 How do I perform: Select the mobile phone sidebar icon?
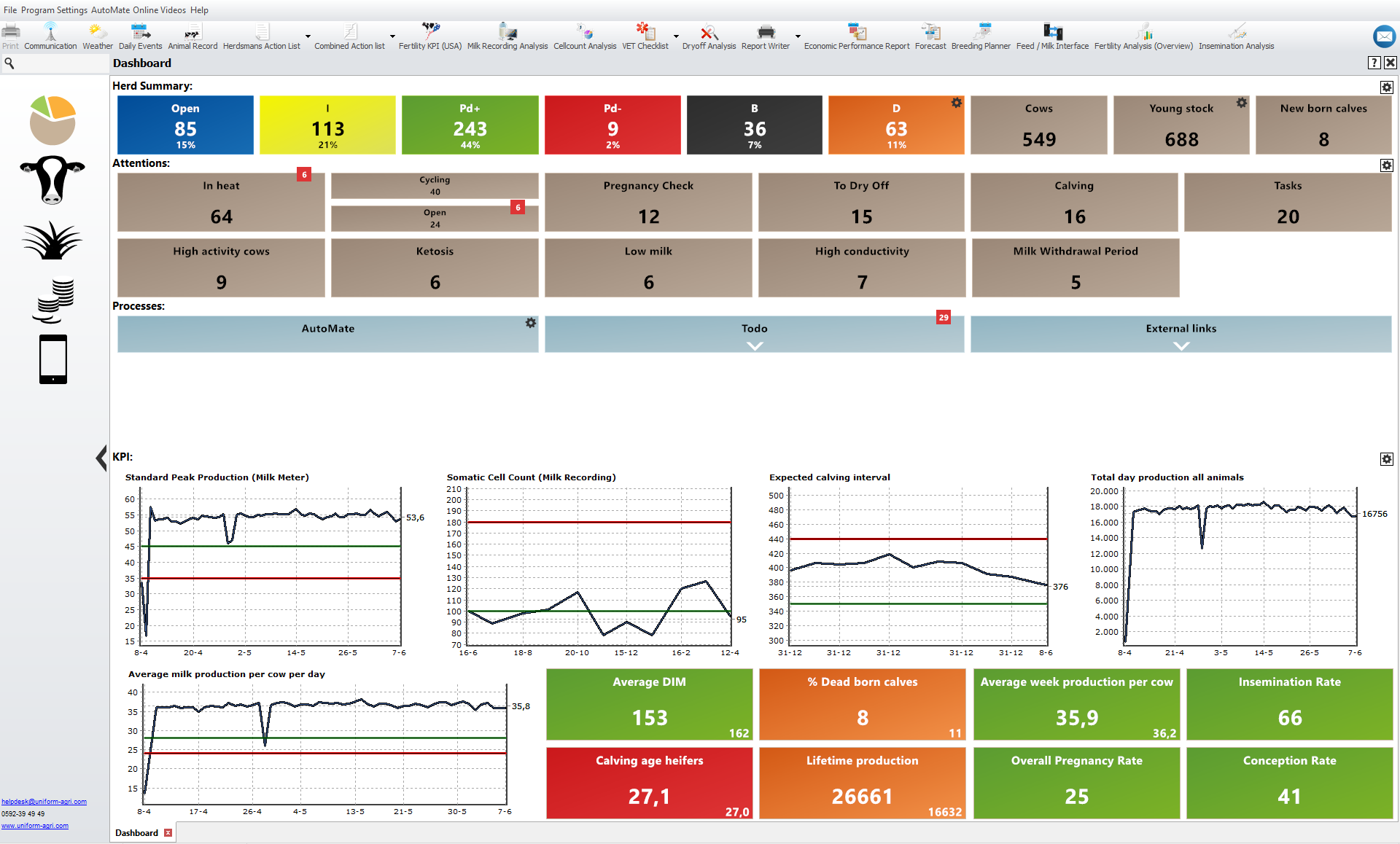(x=52, y=359)
